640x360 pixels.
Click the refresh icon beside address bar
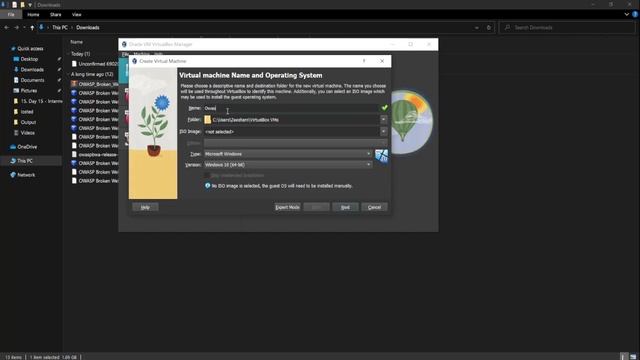489,28
